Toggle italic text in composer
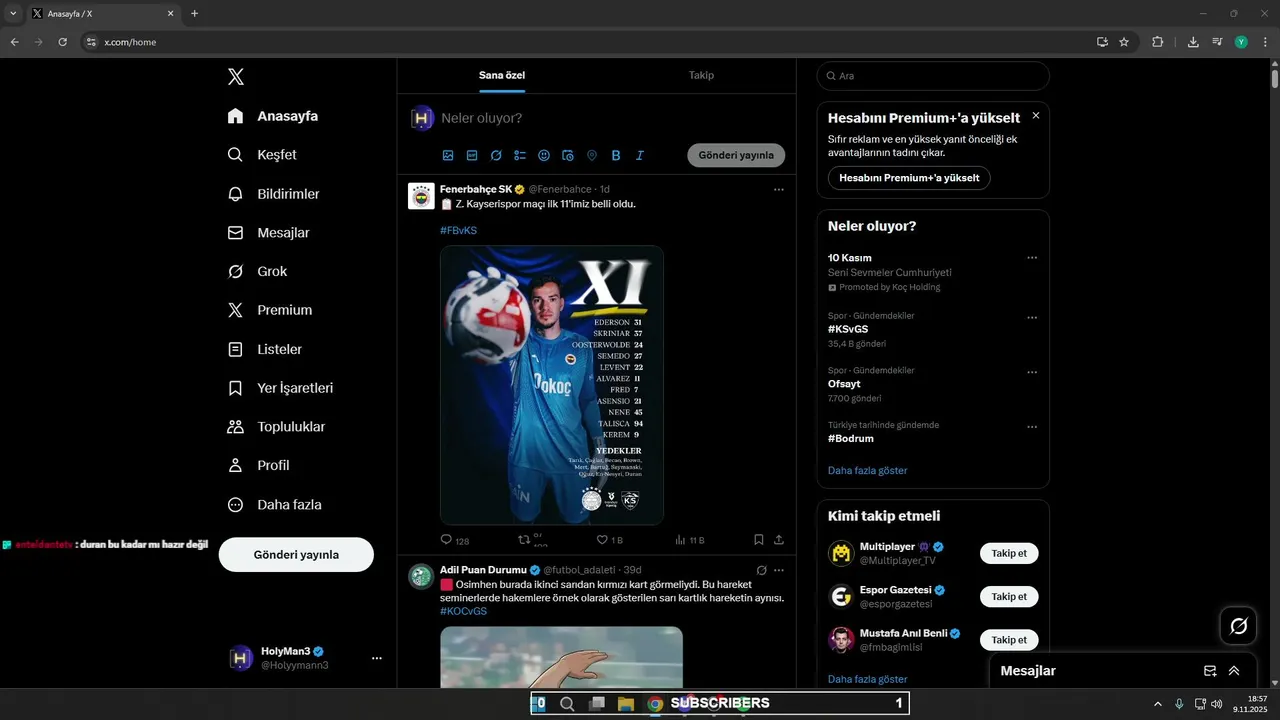Screen dimensions: 1280x720 tap(640, 156)
